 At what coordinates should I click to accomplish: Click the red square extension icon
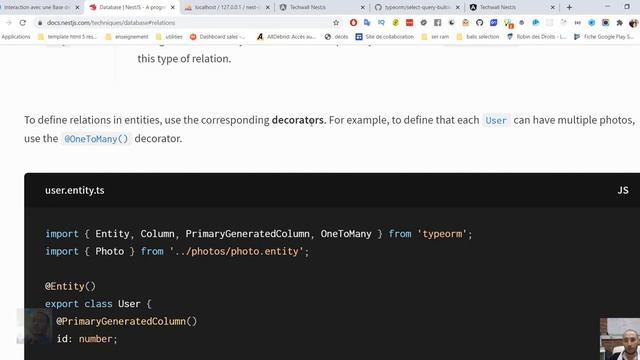click(x=409, y=23)
